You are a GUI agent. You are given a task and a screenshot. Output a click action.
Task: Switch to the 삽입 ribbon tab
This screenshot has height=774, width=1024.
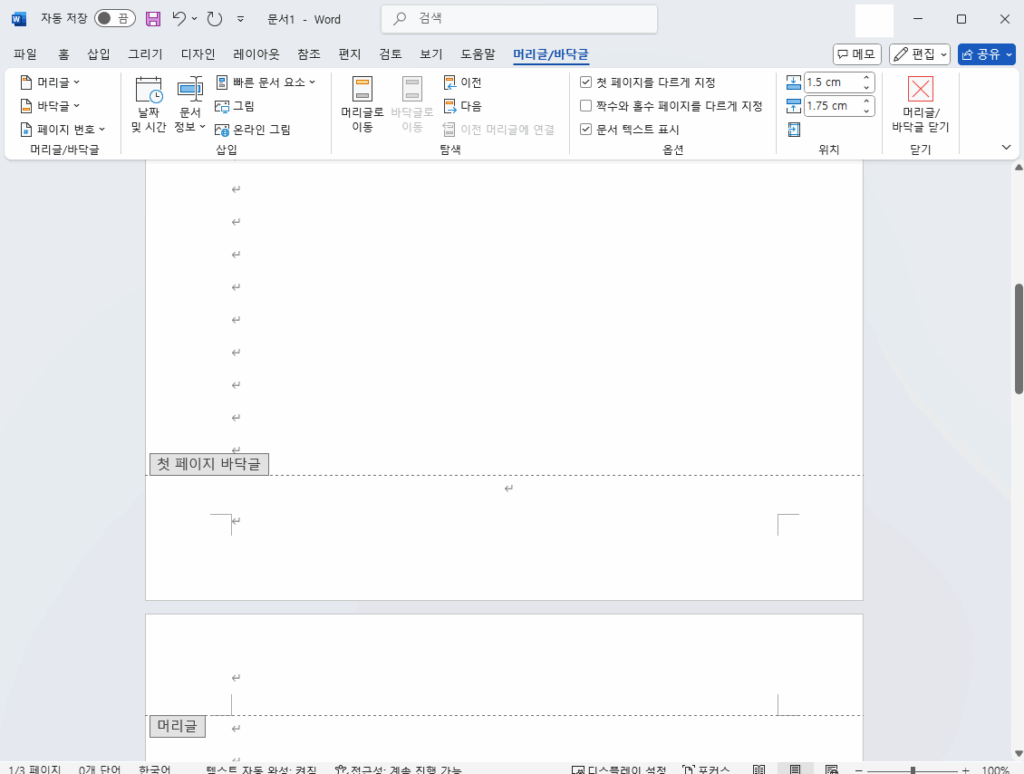97,55
